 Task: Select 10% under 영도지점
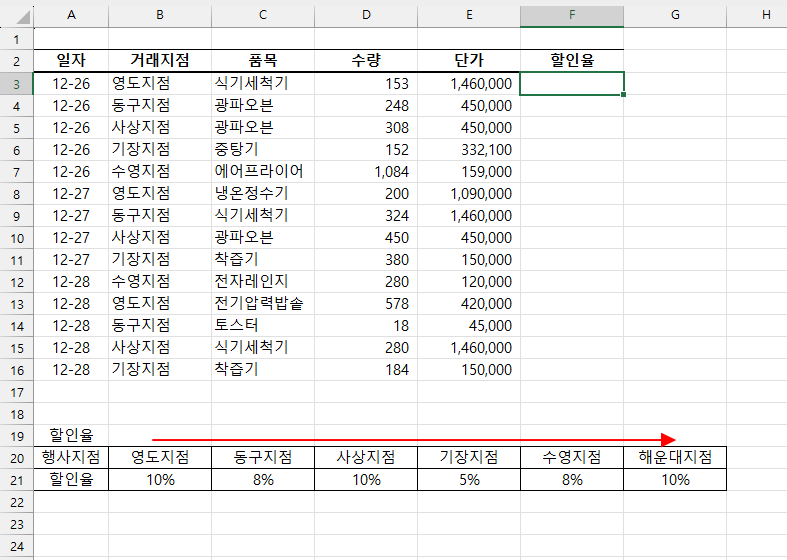click(x=160, y=480)
